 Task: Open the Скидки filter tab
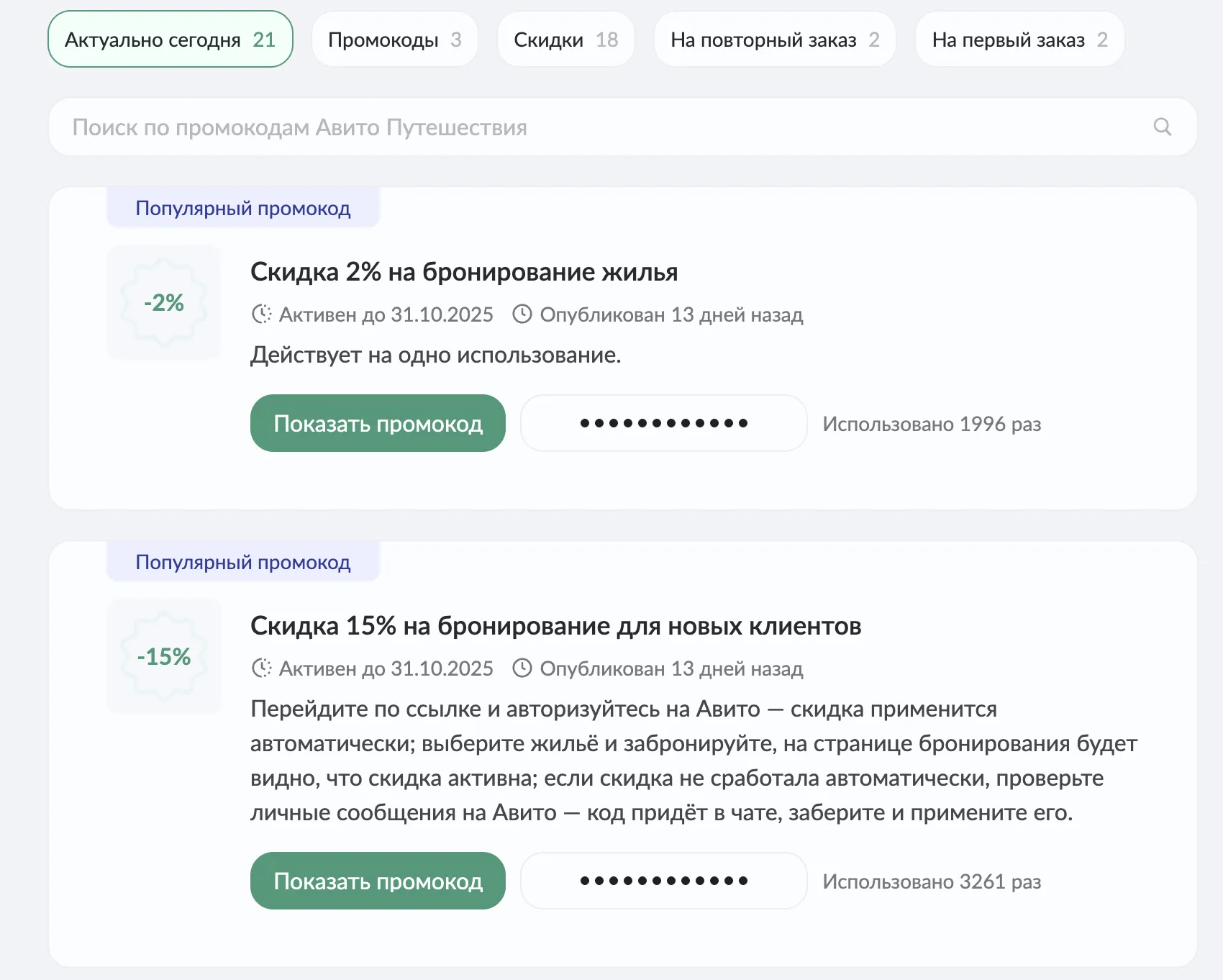pyautogui.click(x=565, y=40)
